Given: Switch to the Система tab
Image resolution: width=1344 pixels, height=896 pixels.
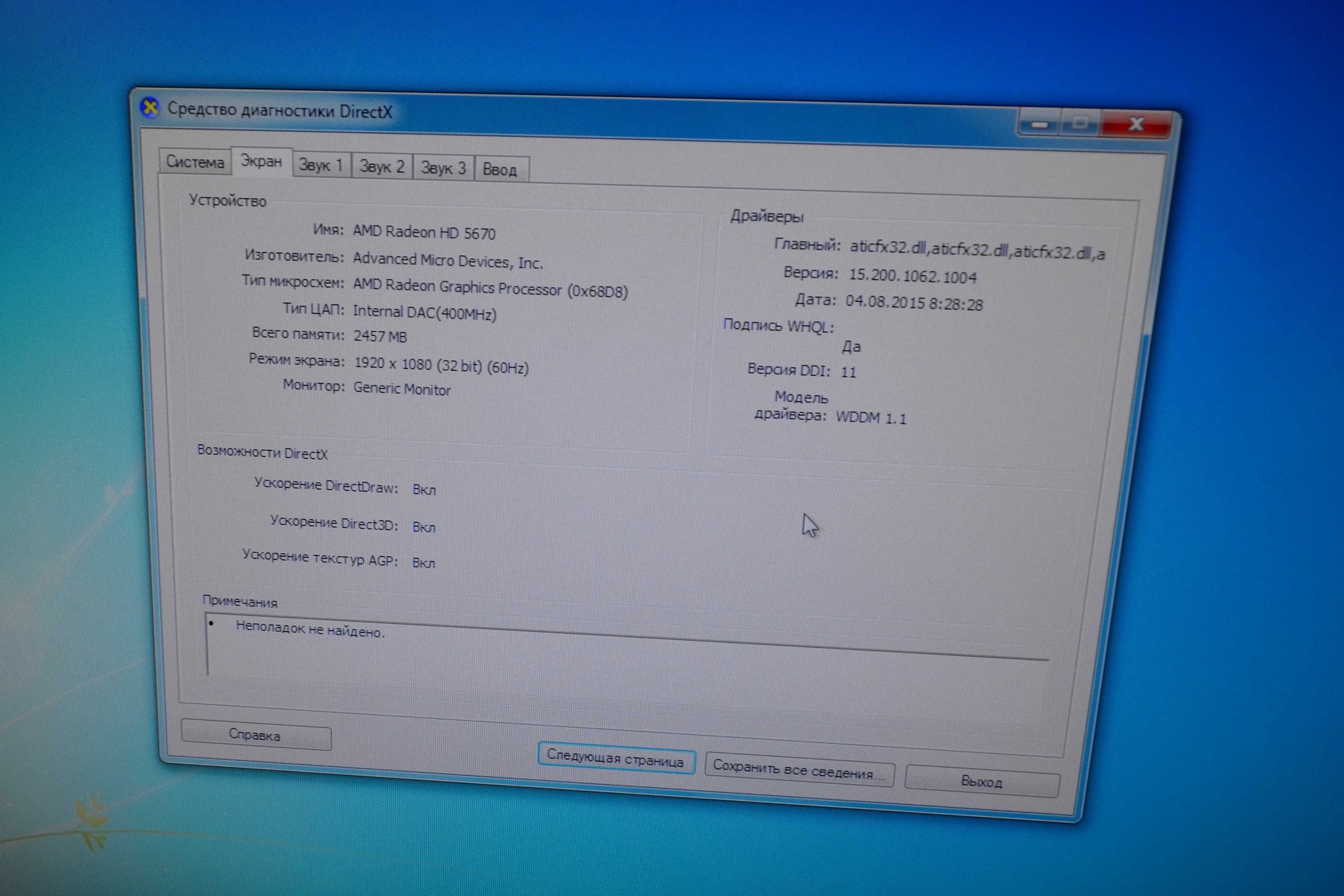Looking at the screenshot, I should tap(195, 162).
